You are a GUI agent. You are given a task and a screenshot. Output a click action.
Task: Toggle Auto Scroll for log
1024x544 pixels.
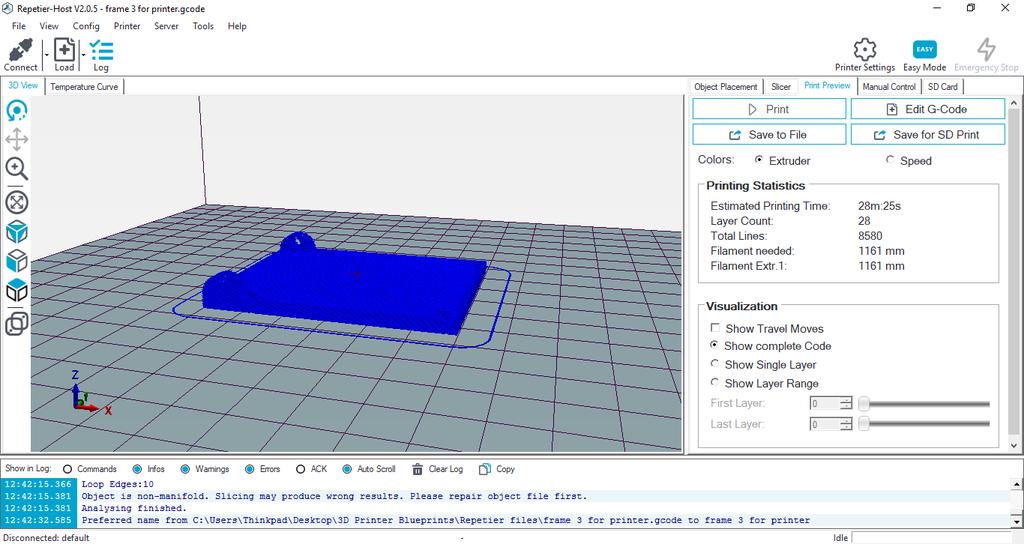[x=347, y=469]
